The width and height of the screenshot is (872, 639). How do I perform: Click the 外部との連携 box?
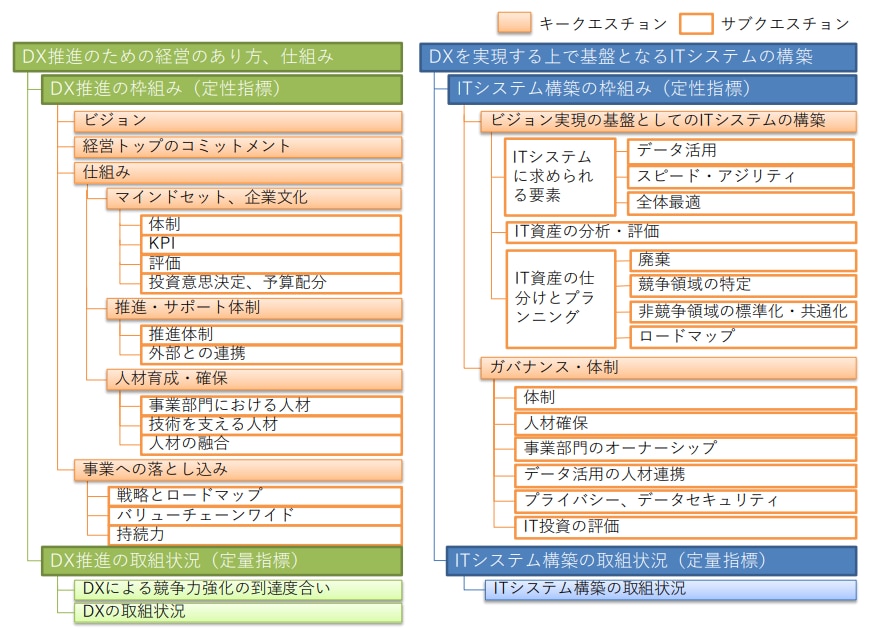click(271, 353)
